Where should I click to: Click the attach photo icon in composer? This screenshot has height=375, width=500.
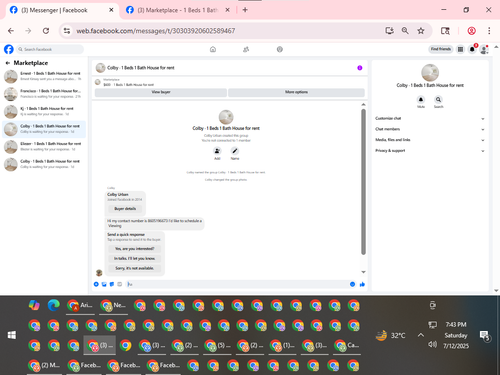(104, 284)
